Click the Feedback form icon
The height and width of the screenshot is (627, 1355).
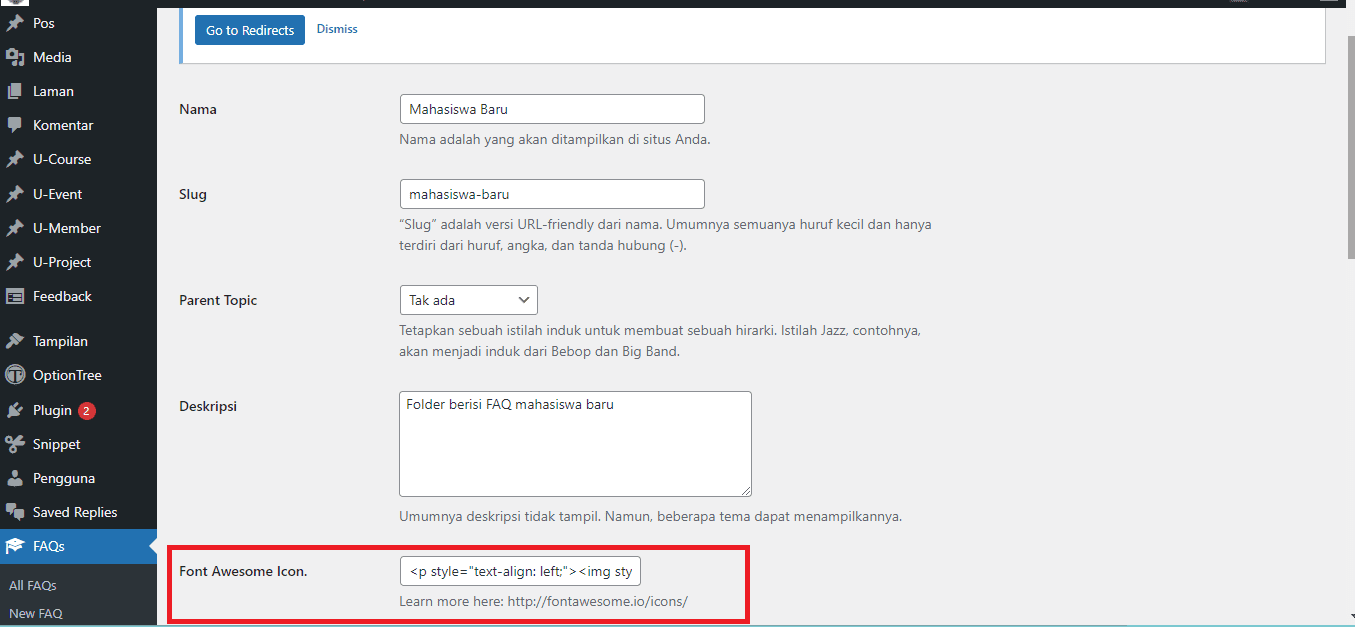coord(15,296)
